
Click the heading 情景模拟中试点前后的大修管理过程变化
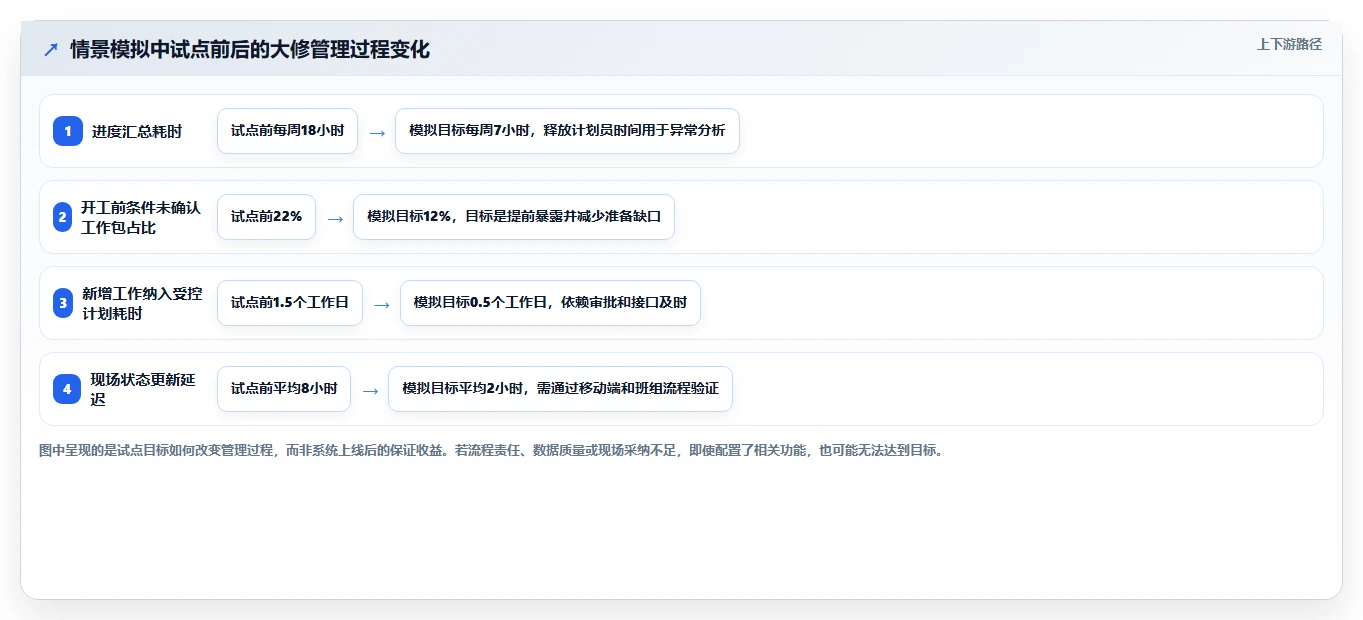click(x=250, y=49)
